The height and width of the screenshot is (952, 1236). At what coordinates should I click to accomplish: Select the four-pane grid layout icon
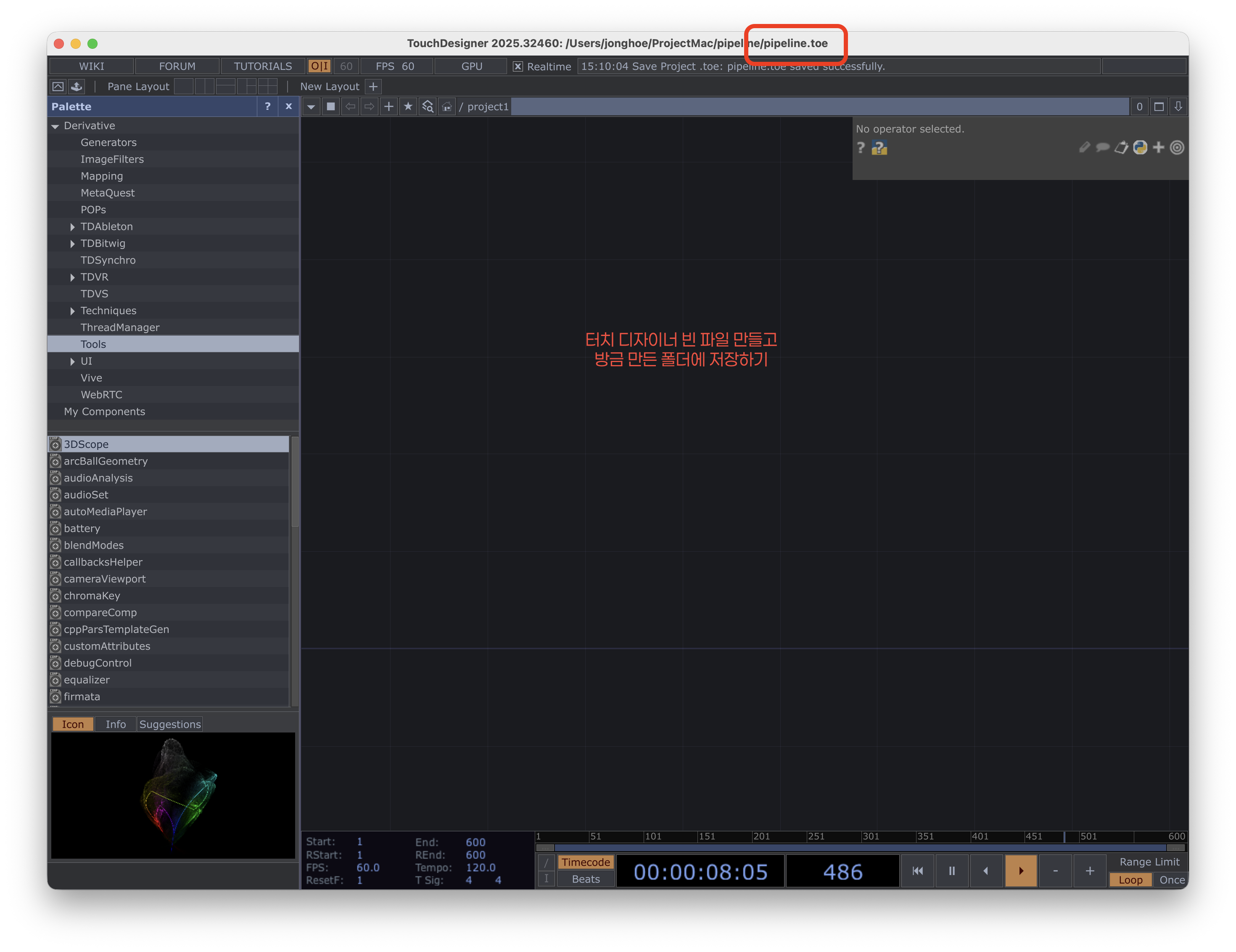267,87
